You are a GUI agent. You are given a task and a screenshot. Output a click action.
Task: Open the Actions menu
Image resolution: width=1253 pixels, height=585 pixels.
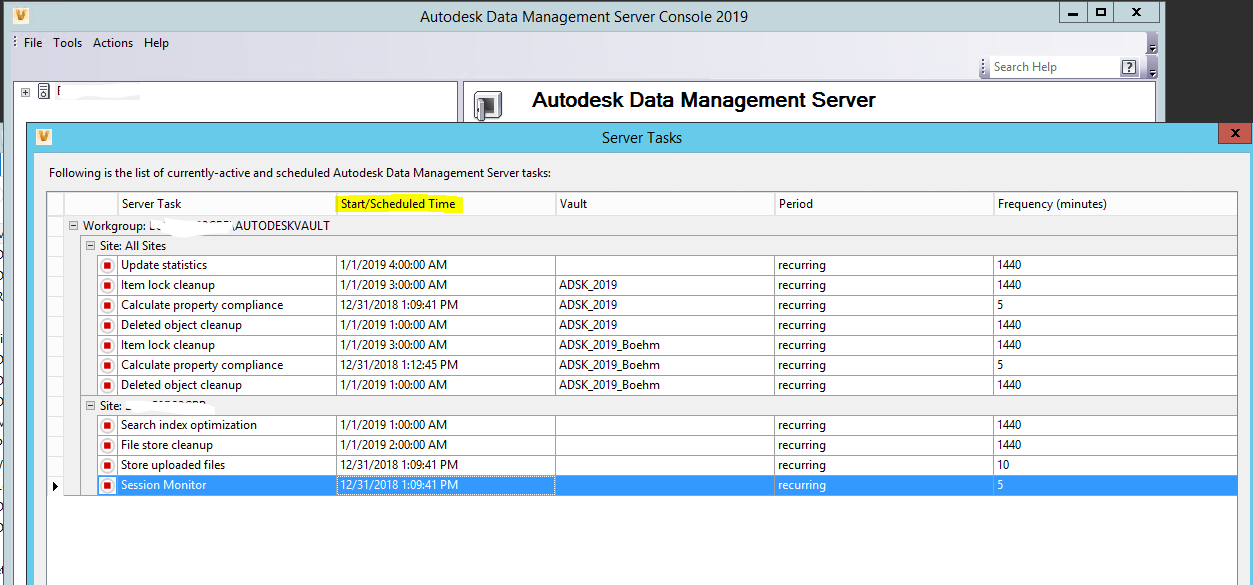point(112,42)
